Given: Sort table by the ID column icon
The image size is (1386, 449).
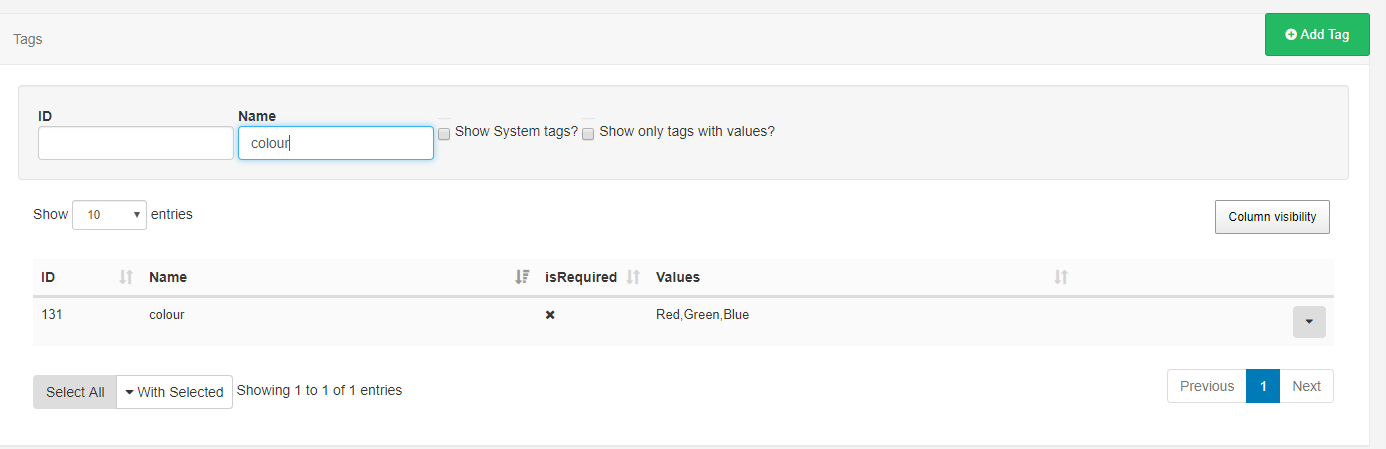Looking at the screenshot, I should (x=126, y=277).
